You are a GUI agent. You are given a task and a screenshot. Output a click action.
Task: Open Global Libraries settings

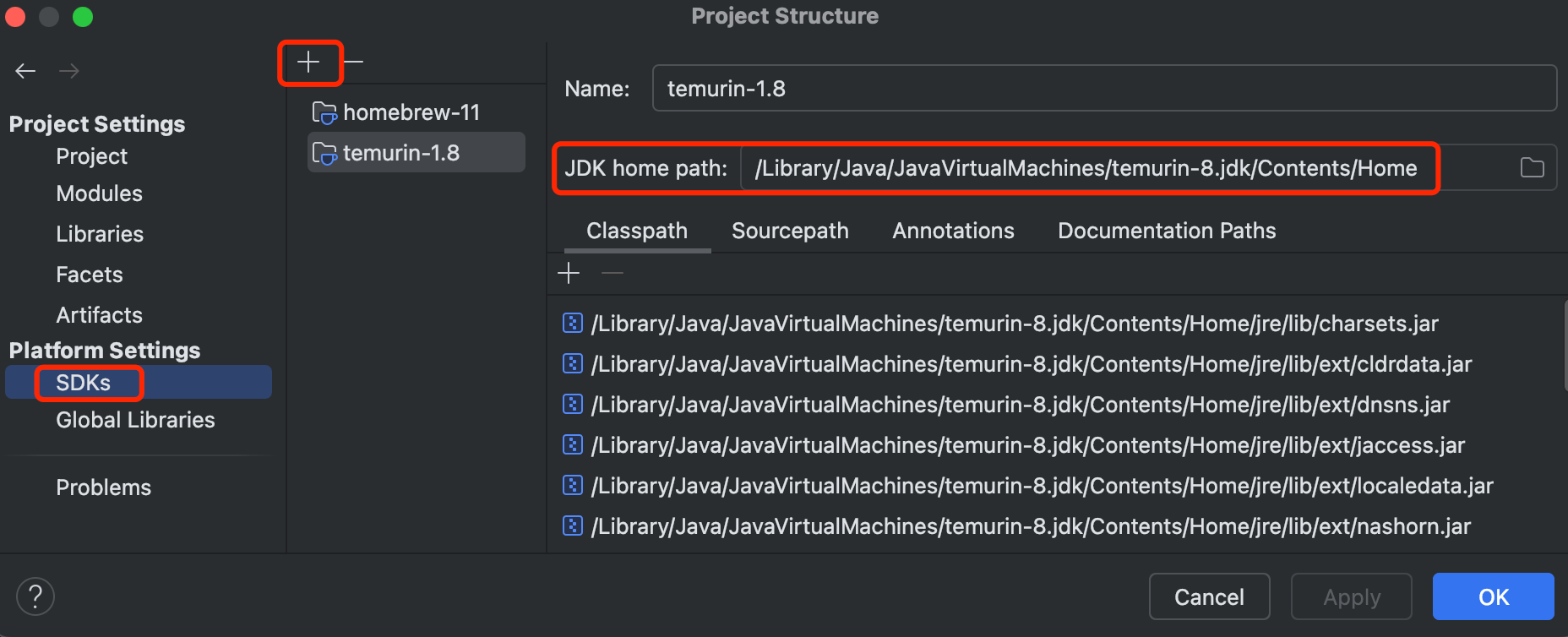(x=135, y=420)
